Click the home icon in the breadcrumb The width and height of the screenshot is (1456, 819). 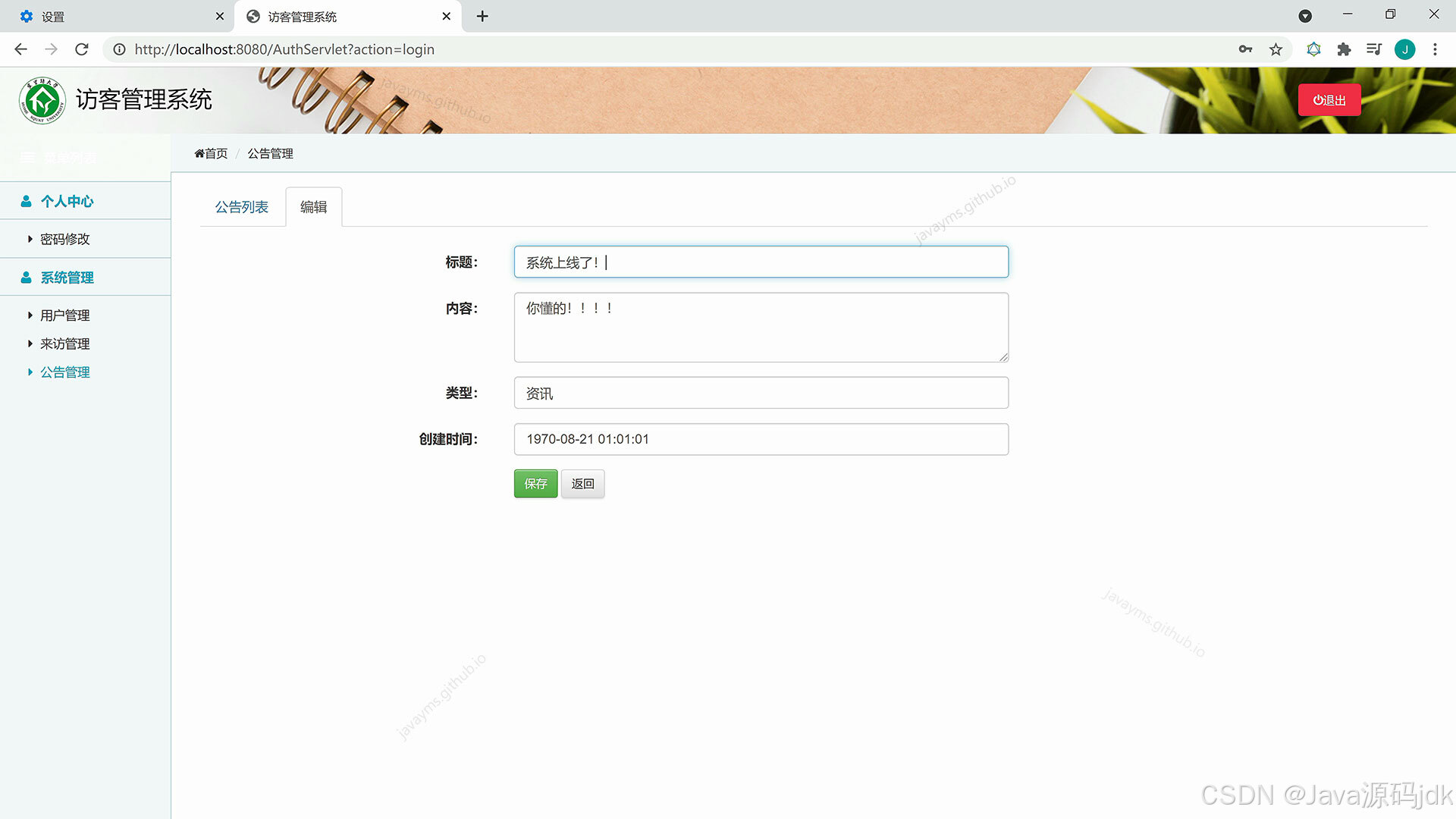(199, 153)
